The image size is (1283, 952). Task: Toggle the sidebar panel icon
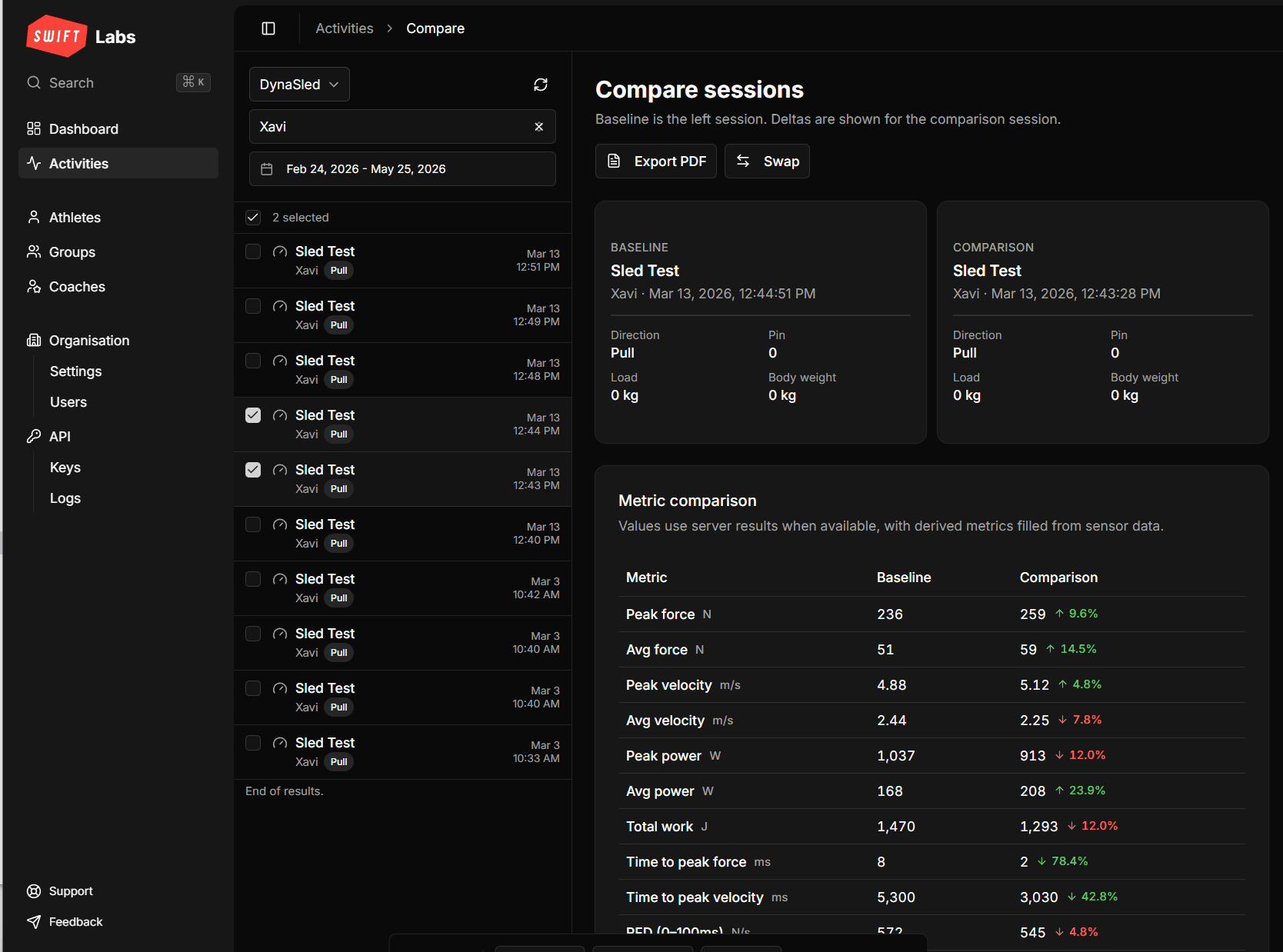click(x=268, y=28)
